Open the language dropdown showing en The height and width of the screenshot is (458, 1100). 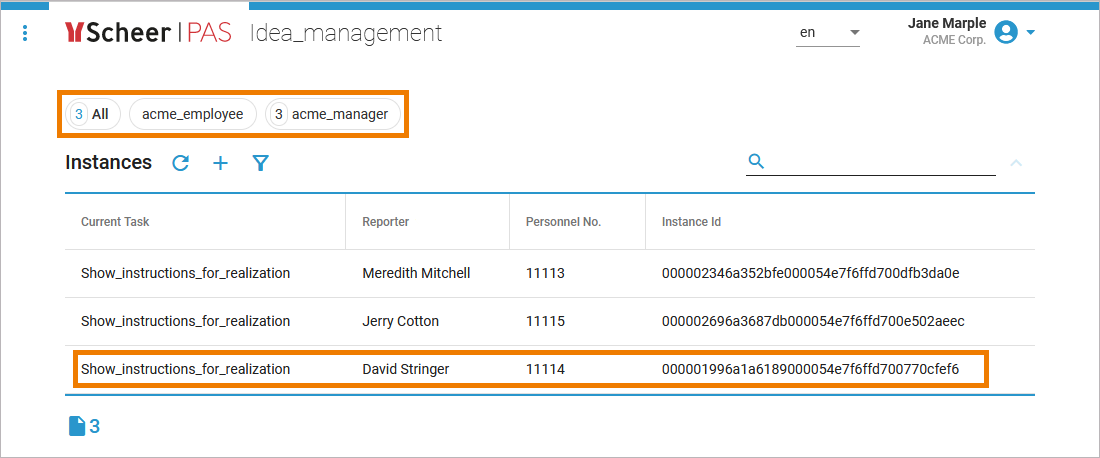click(x=828, y=33)
